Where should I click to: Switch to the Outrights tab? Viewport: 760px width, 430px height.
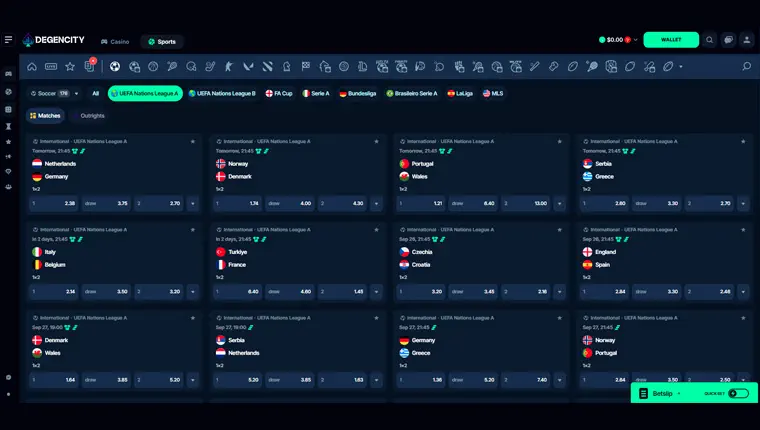tap(88, 116)
